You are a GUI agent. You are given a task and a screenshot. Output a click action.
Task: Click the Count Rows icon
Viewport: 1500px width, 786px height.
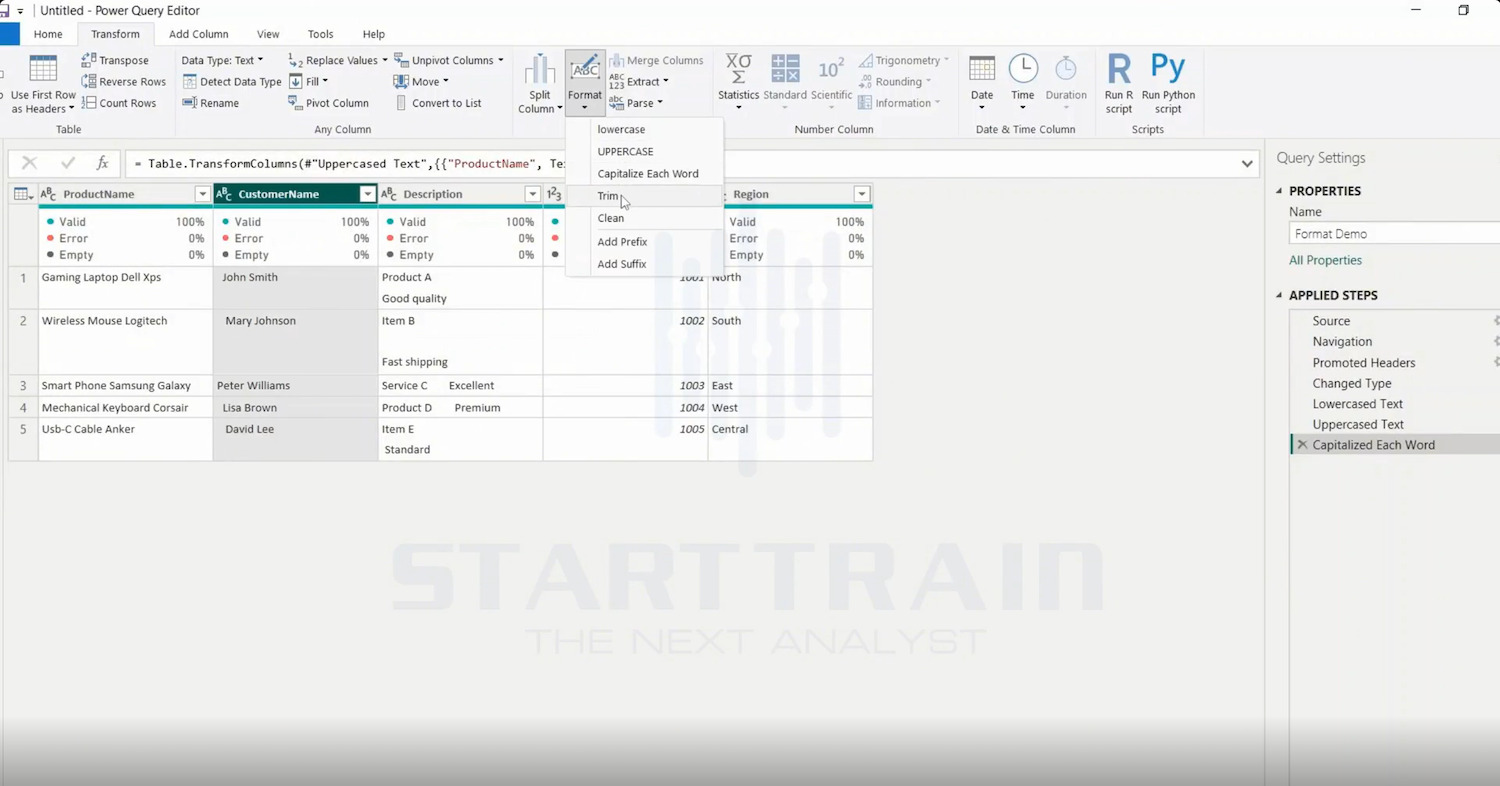pos(89,103)
